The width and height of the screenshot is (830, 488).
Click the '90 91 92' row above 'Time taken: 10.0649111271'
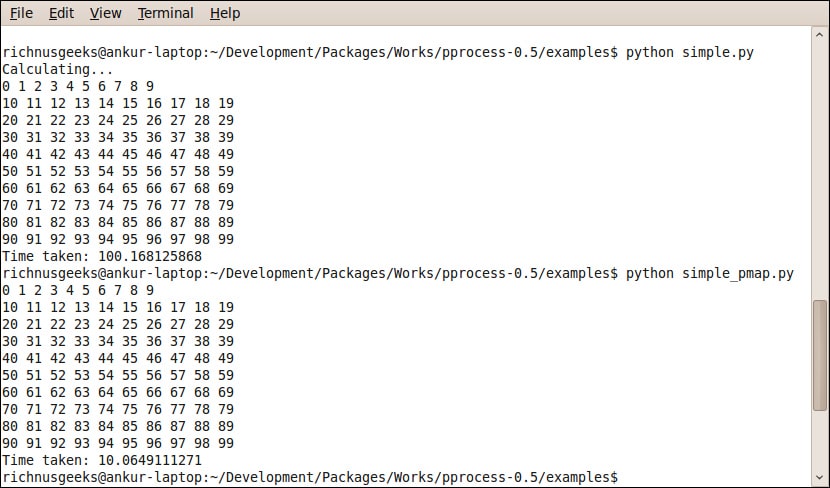pos(118,443)
